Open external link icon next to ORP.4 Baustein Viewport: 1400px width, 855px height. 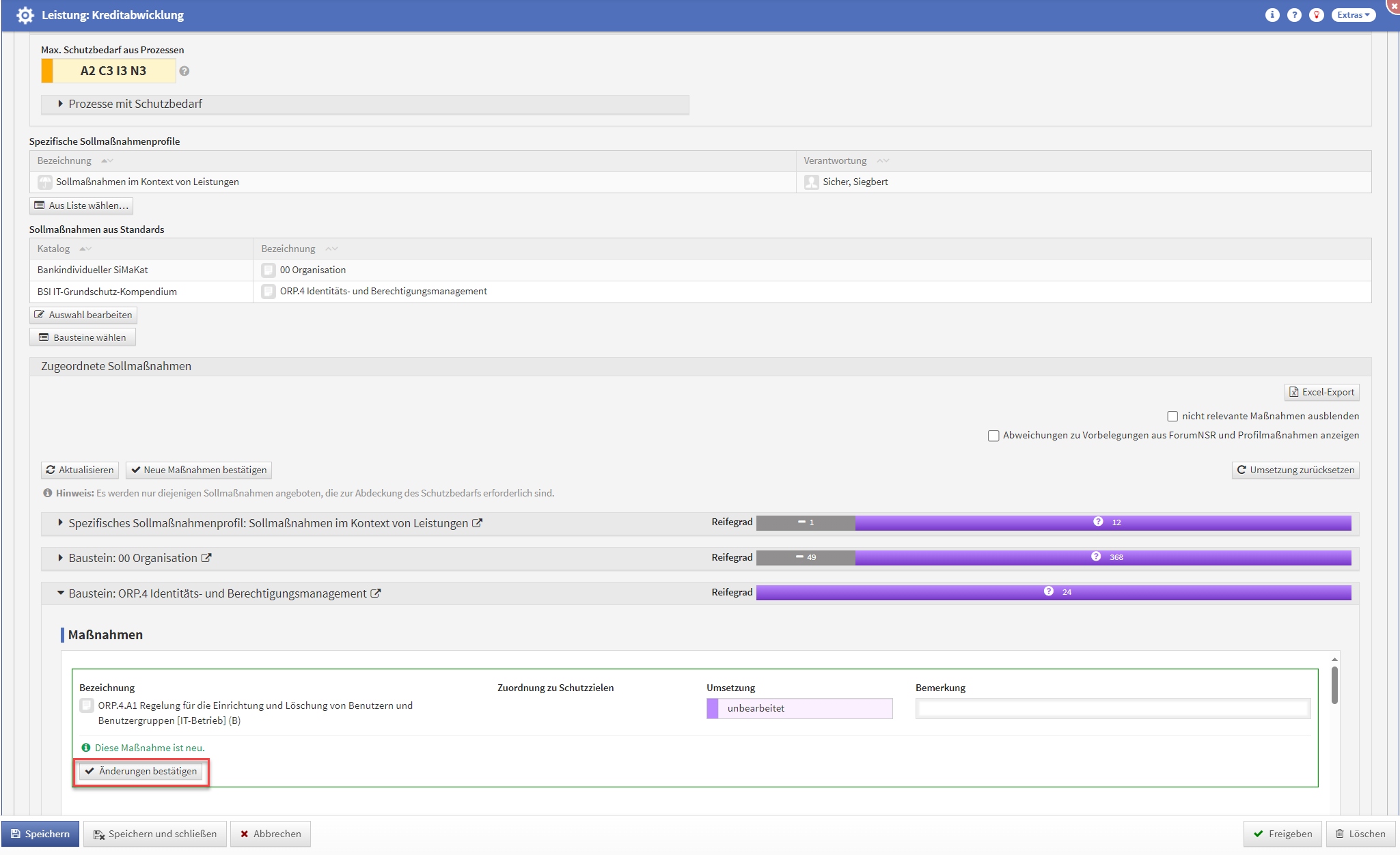pos(376,593)
